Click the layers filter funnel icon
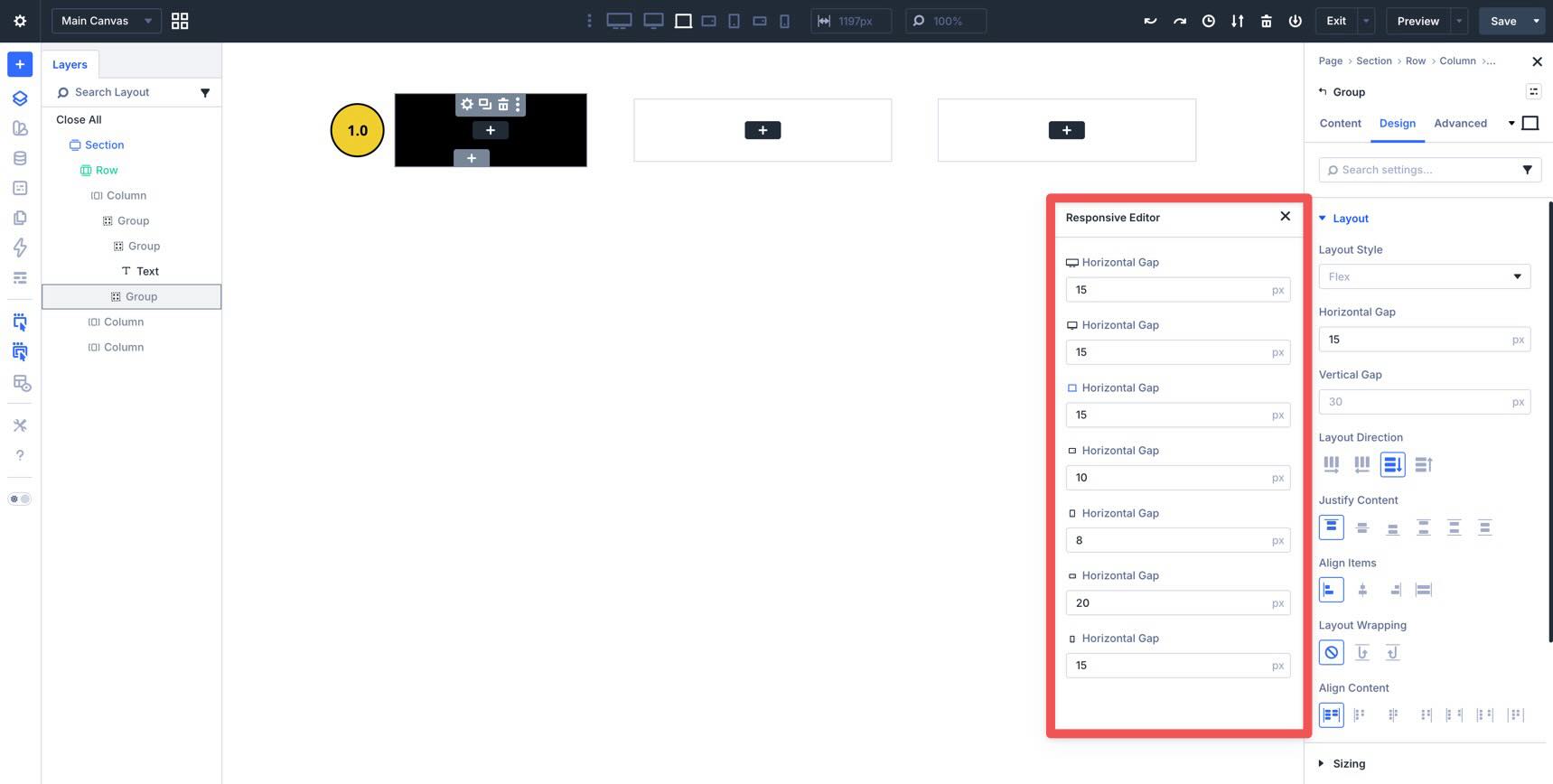This screenshot has width=1553, height=784. pos(205,92)
